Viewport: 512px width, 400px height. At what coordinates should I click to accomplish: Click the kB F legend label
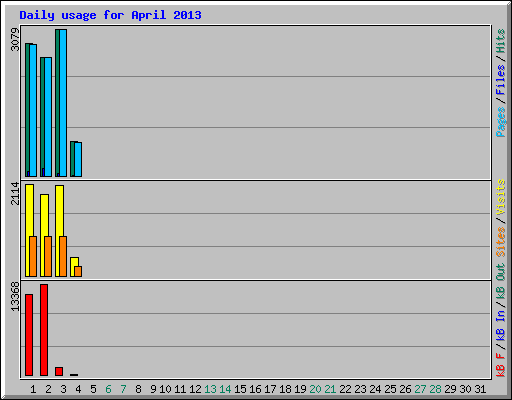500,365
